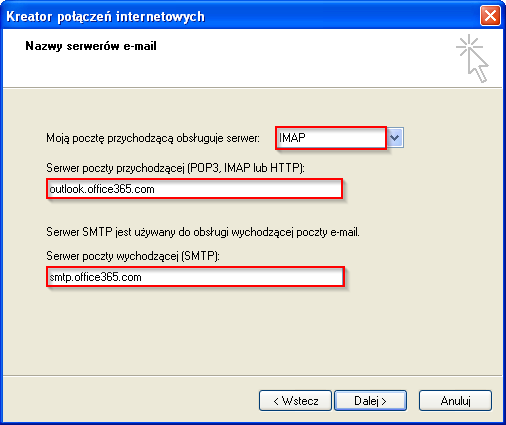Click the Moją pocztę przychodzącą obsługuje serwer label
The width and height of the screenshot is (506, 425).
click(x=153, y=138)
